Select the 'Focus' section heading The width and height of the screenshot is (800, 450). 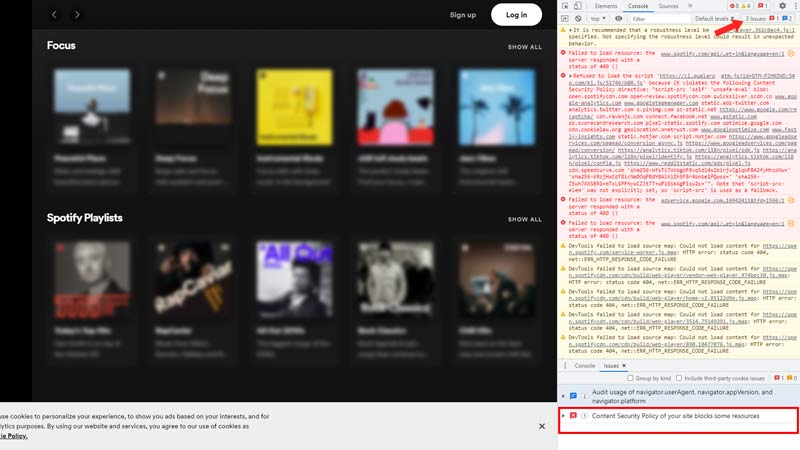click(x=61, y=45)
